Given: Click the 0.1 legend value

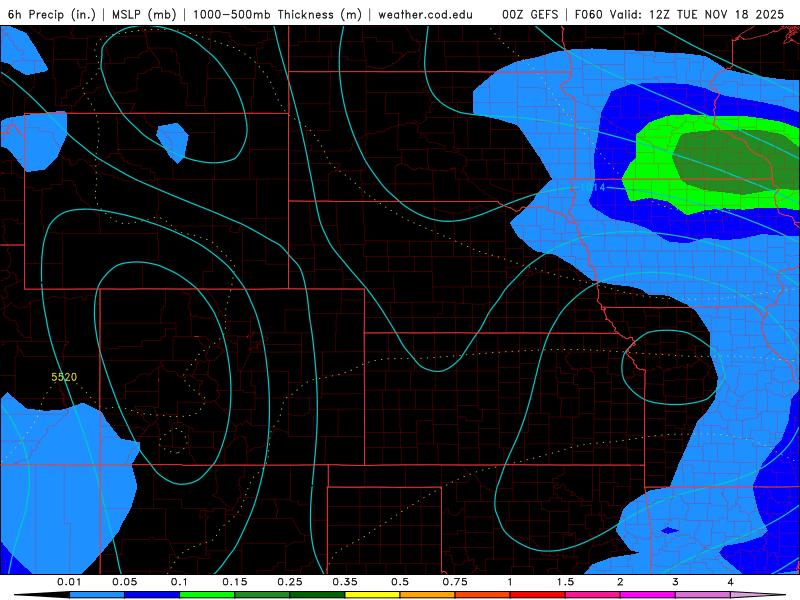Looking at the screenshot, I should pyautogui.click(x=179, y=582).
